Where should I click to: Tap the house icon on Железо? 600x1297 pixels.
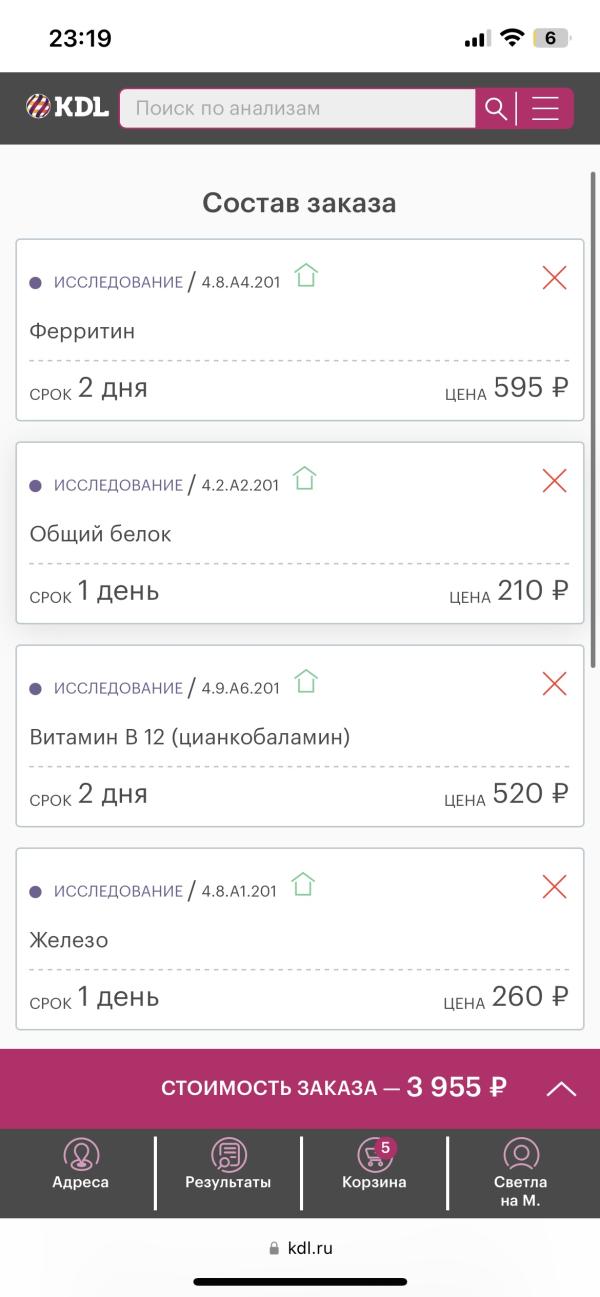point(303,884)
